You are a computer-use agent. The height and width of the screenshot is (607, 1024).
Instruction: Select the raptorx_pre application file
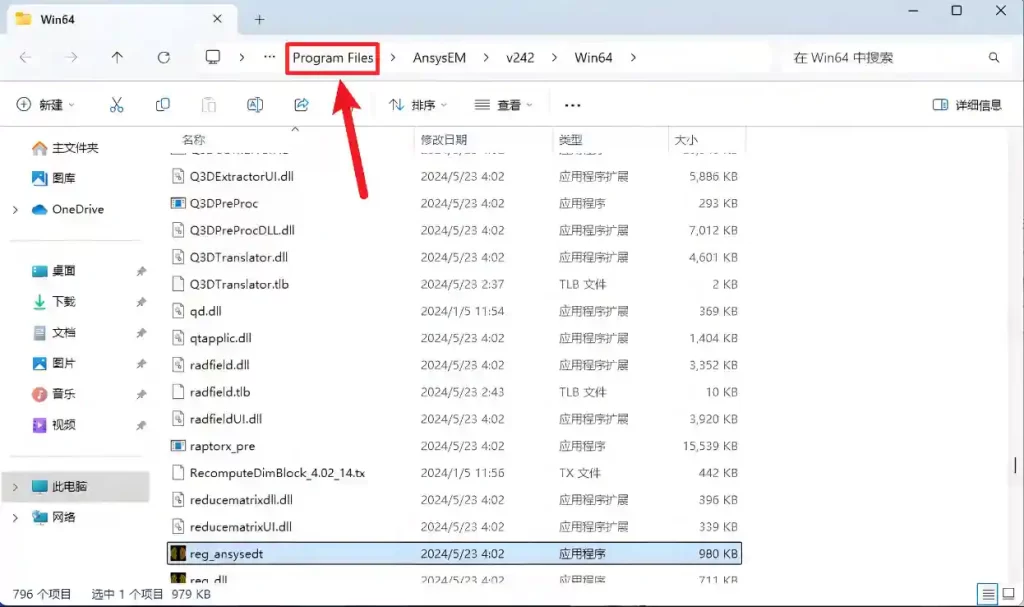(x=222, y=446)
